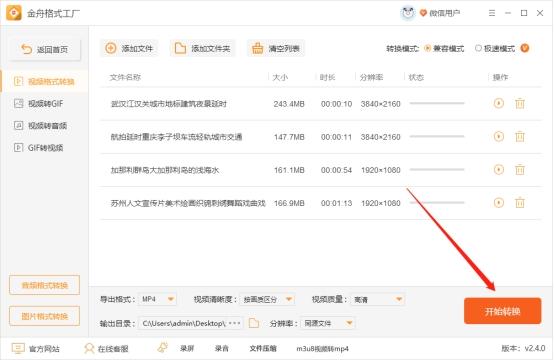
Task: Click the 文件压缩 link
Action: pyautogui.click(x=263, y=349)
